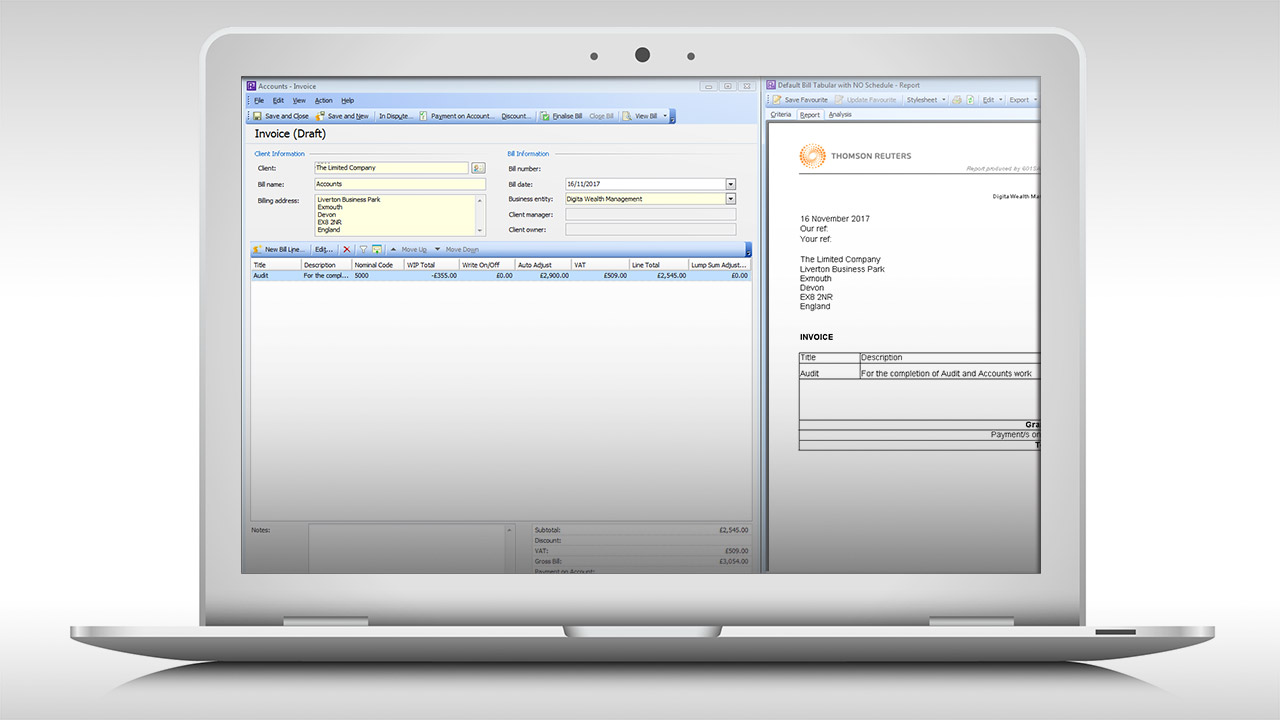
Task: Click the Title column header
Action: (x=275, y=265)
